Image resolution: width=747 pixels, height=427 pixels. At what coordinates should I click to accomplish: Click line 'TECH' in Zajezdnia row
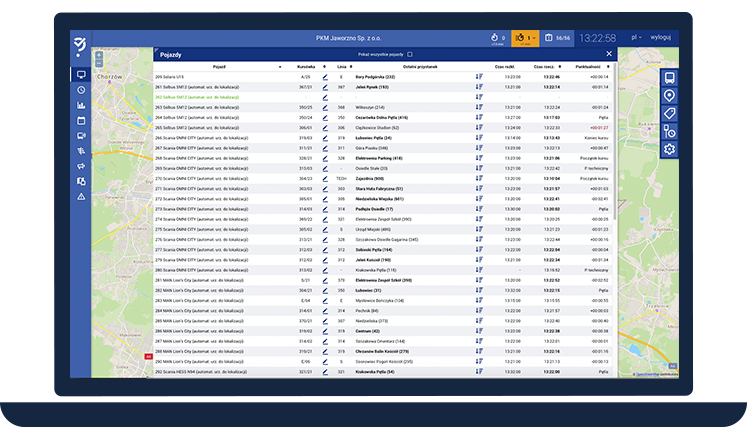(341, 179)
